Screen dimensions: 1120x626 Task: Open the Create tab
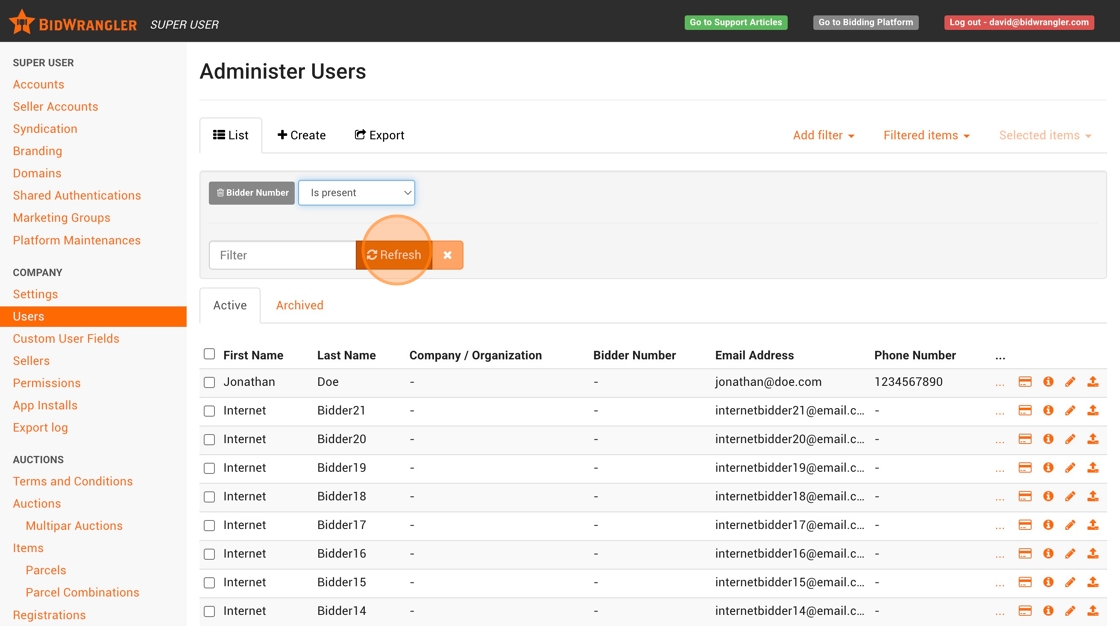click(x=302, y=135)
